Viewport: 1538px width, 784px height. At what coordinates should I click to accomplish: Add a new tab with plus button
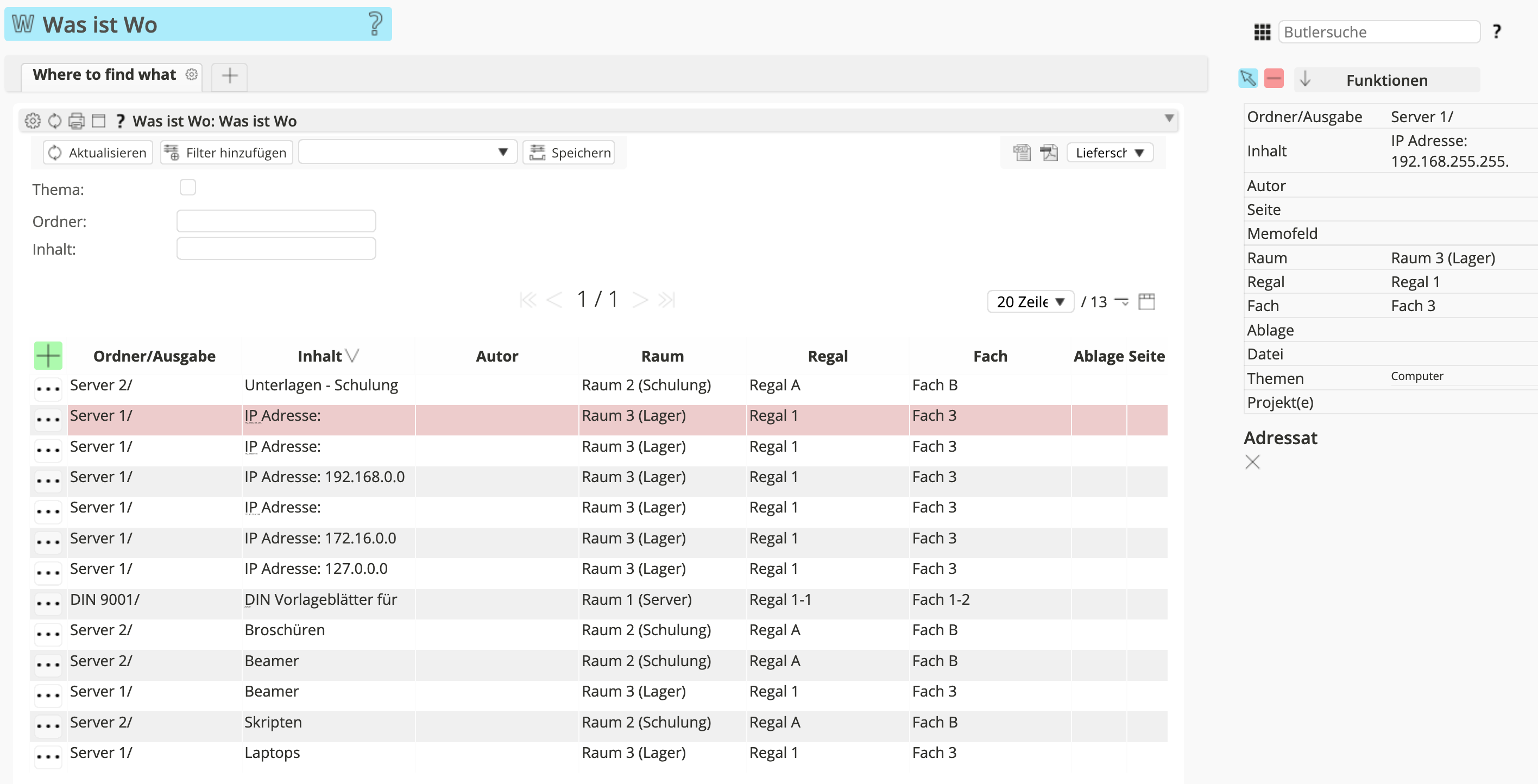point(229,76)
